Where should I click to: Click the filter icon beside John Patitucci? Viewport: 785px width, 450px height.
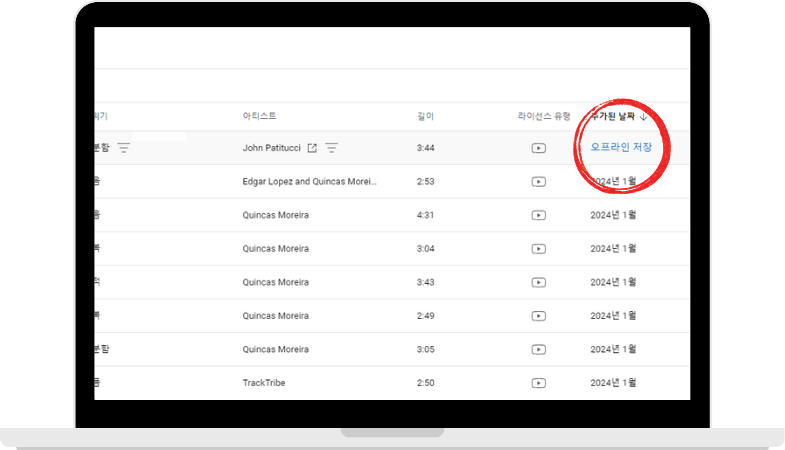pos(332,148)
